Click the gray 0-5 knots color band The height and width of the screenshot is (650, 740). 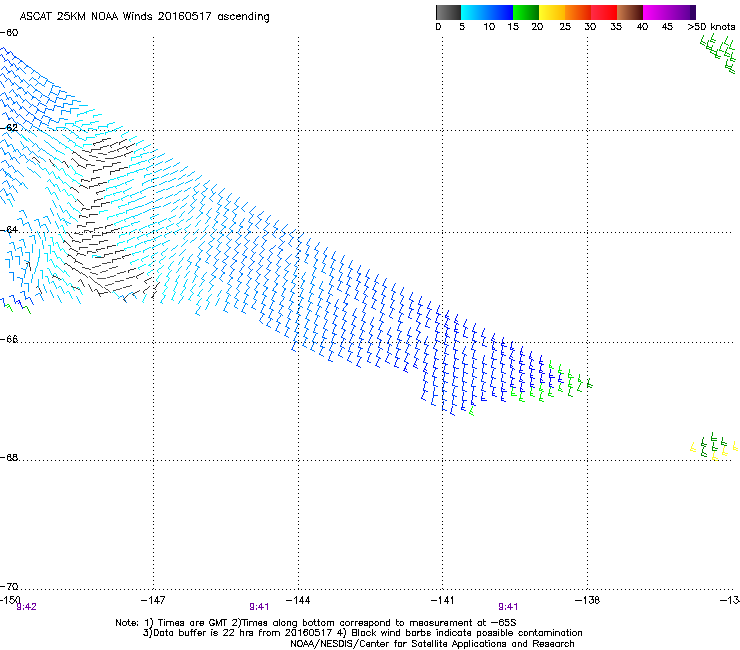tap(448, 12)
